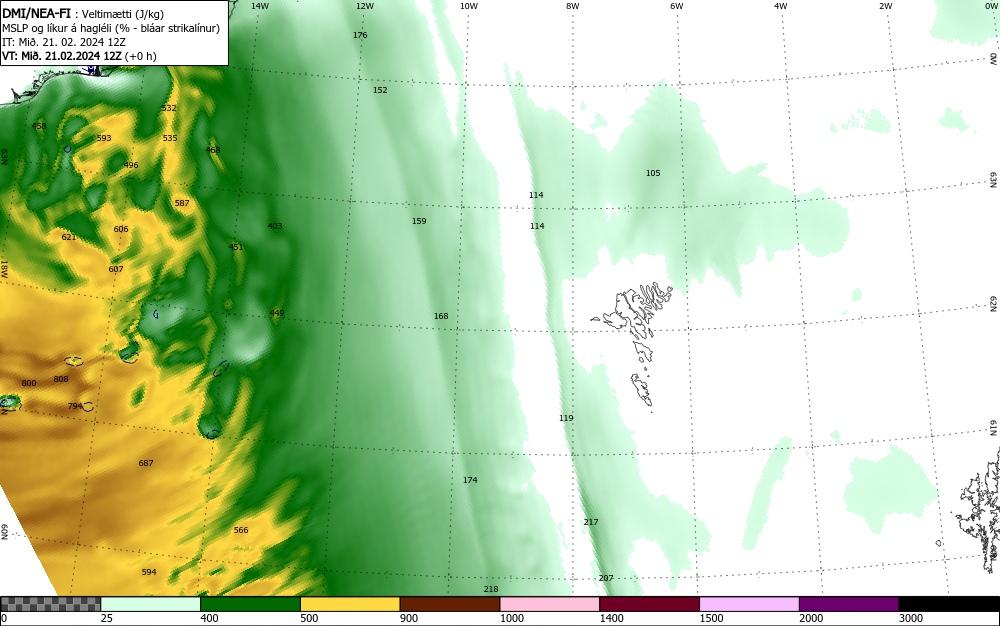This screenshot has width=1000, height=626.
Task: Click the map value "152"
Action: click(x=380, y=90)
